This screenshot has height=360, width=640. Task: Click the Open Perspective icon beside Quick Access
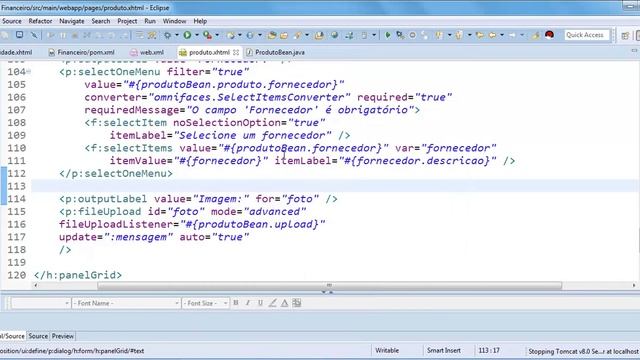625,36
